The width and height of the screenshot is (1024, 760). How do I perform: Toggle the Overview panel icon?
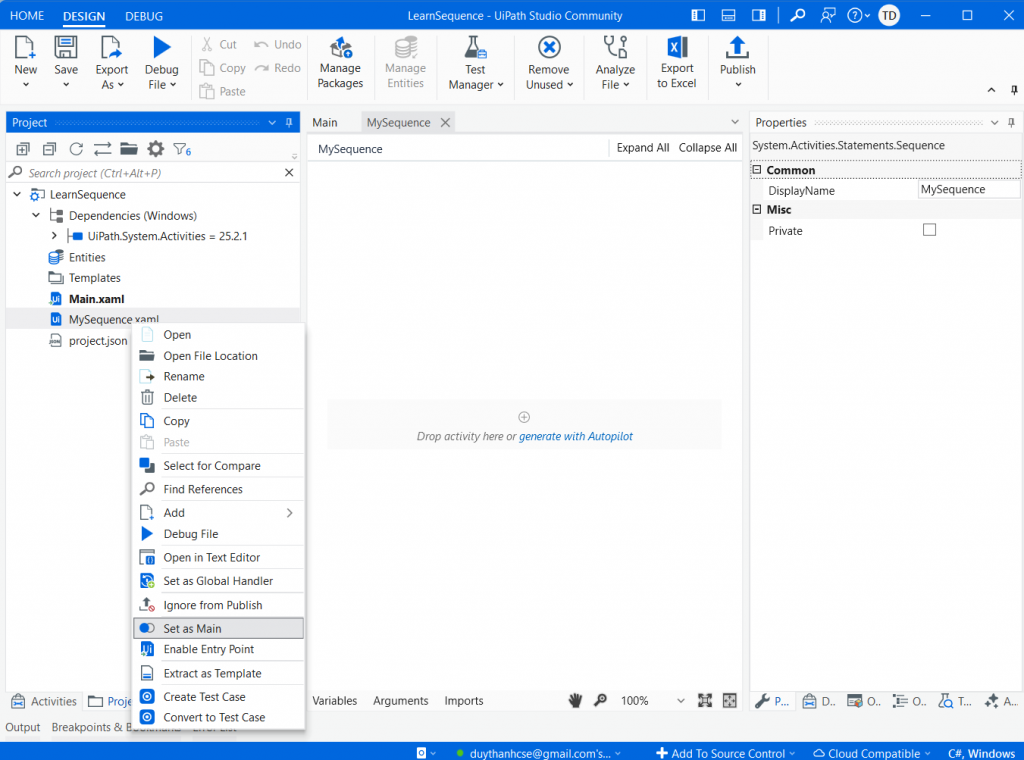pyautogui.click(x=729, y=701)
